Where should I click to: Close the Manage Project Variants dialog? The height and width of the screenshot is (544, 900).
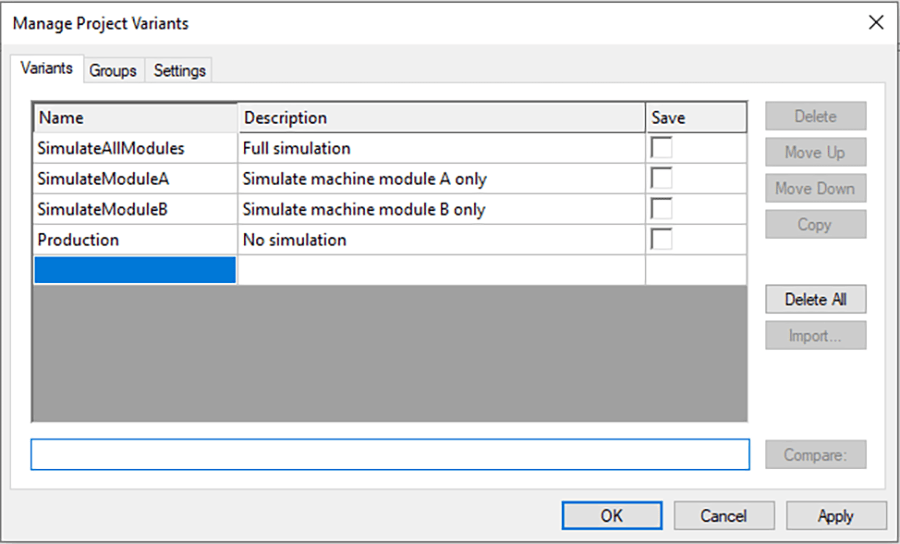click(876, 22)
